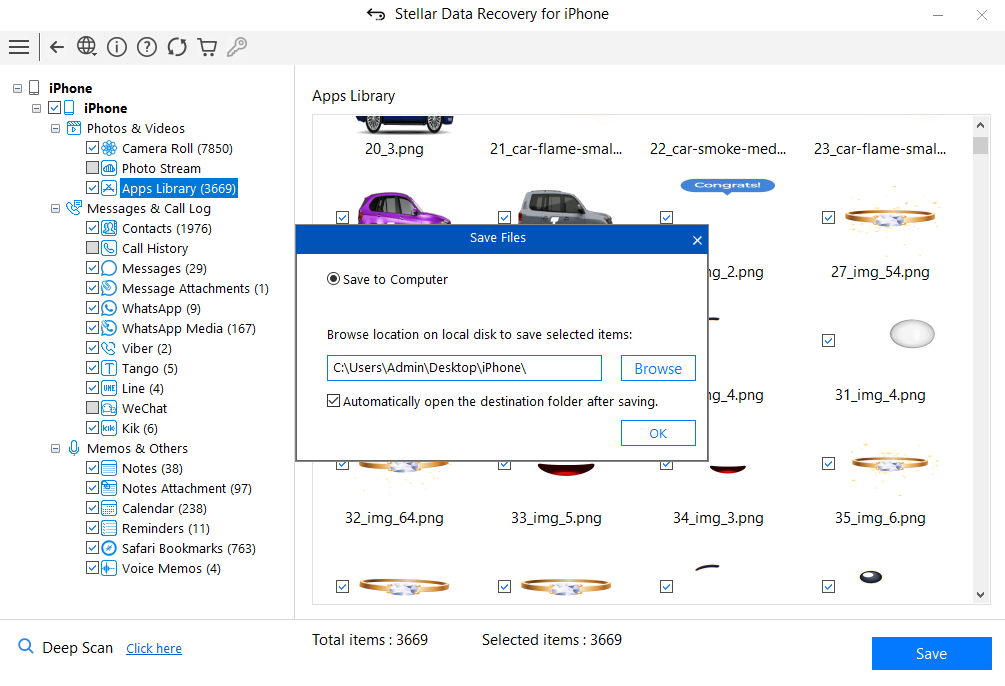The width and height of the screenshot is (1005, 686).
Task: Open the help question mark icon
Action: click(147, 47)
